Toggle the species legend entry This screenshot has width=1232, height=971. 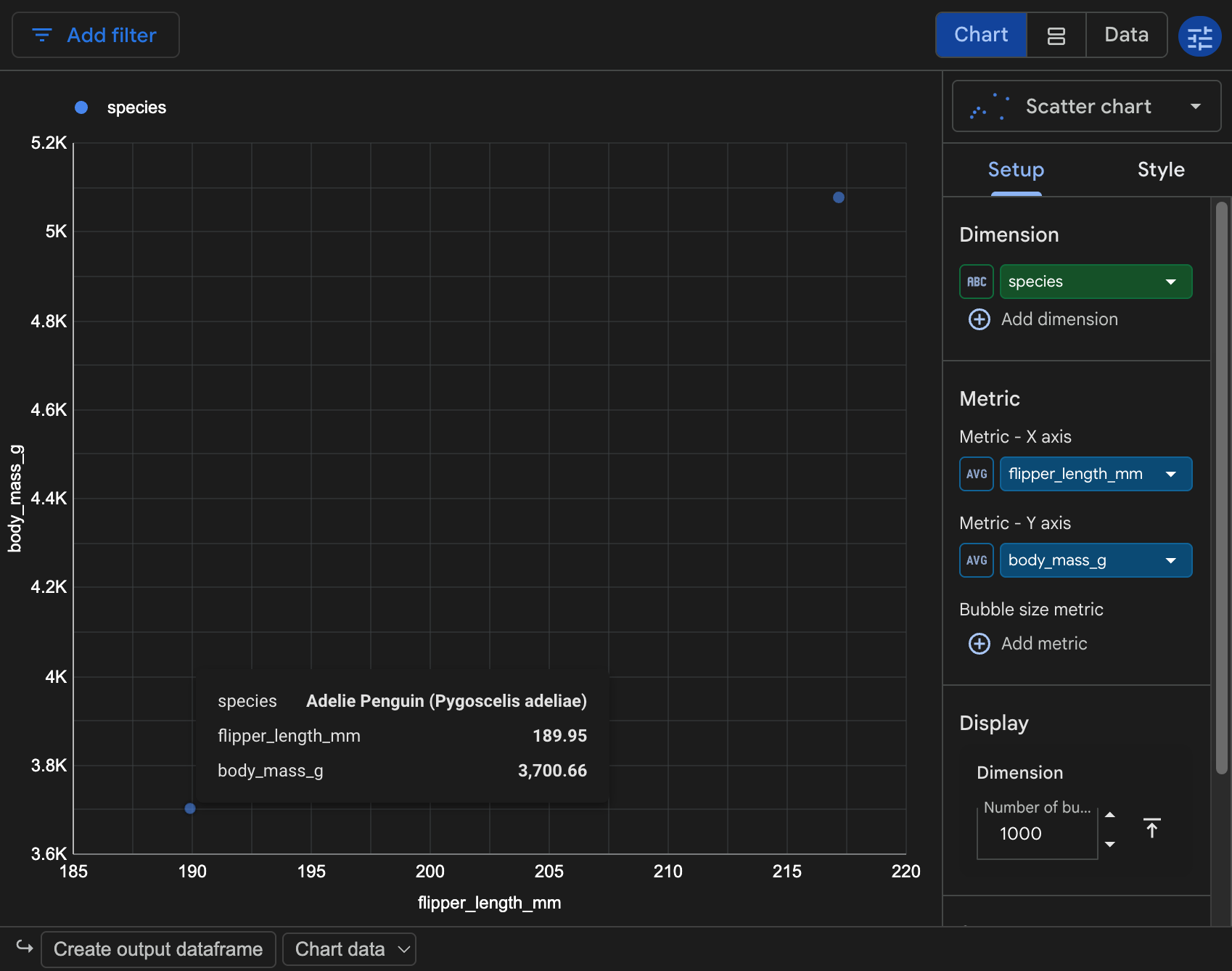coord(120,107)
